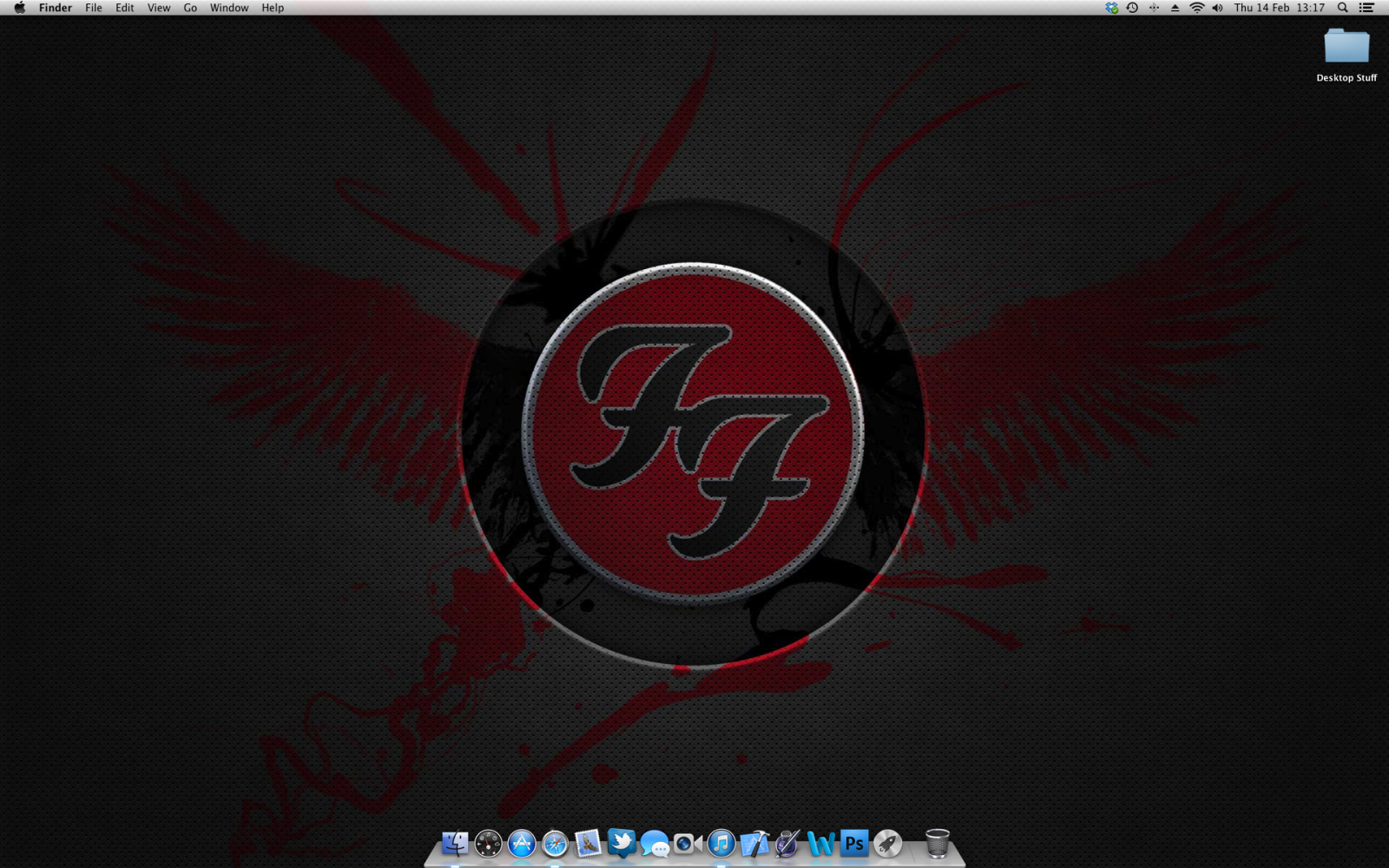Open the volume control in menu bar

tap(1217, 8)
